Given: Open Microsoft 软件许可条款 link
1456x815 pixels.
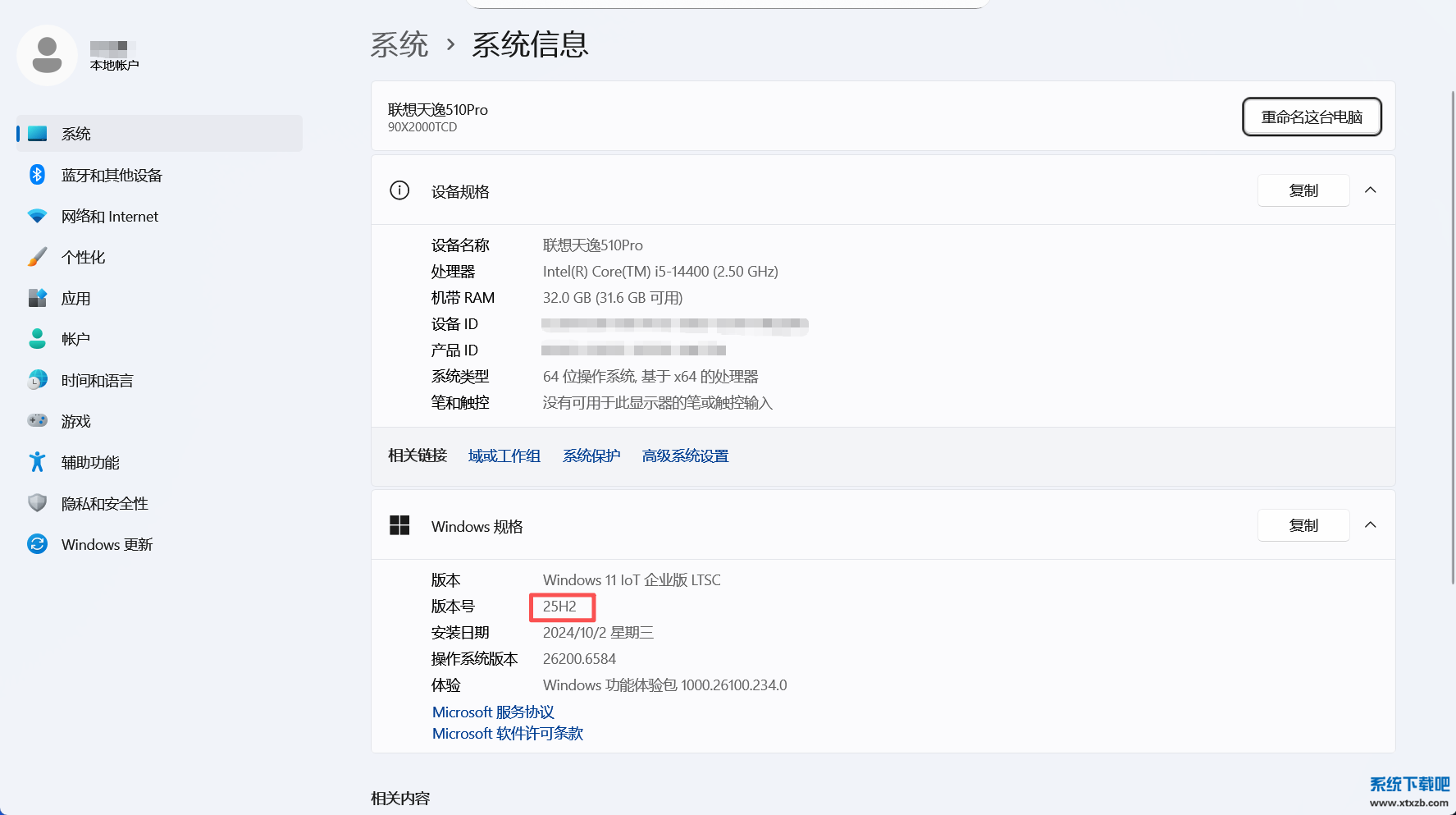Looking at the screenshot, I should (507, 733).
